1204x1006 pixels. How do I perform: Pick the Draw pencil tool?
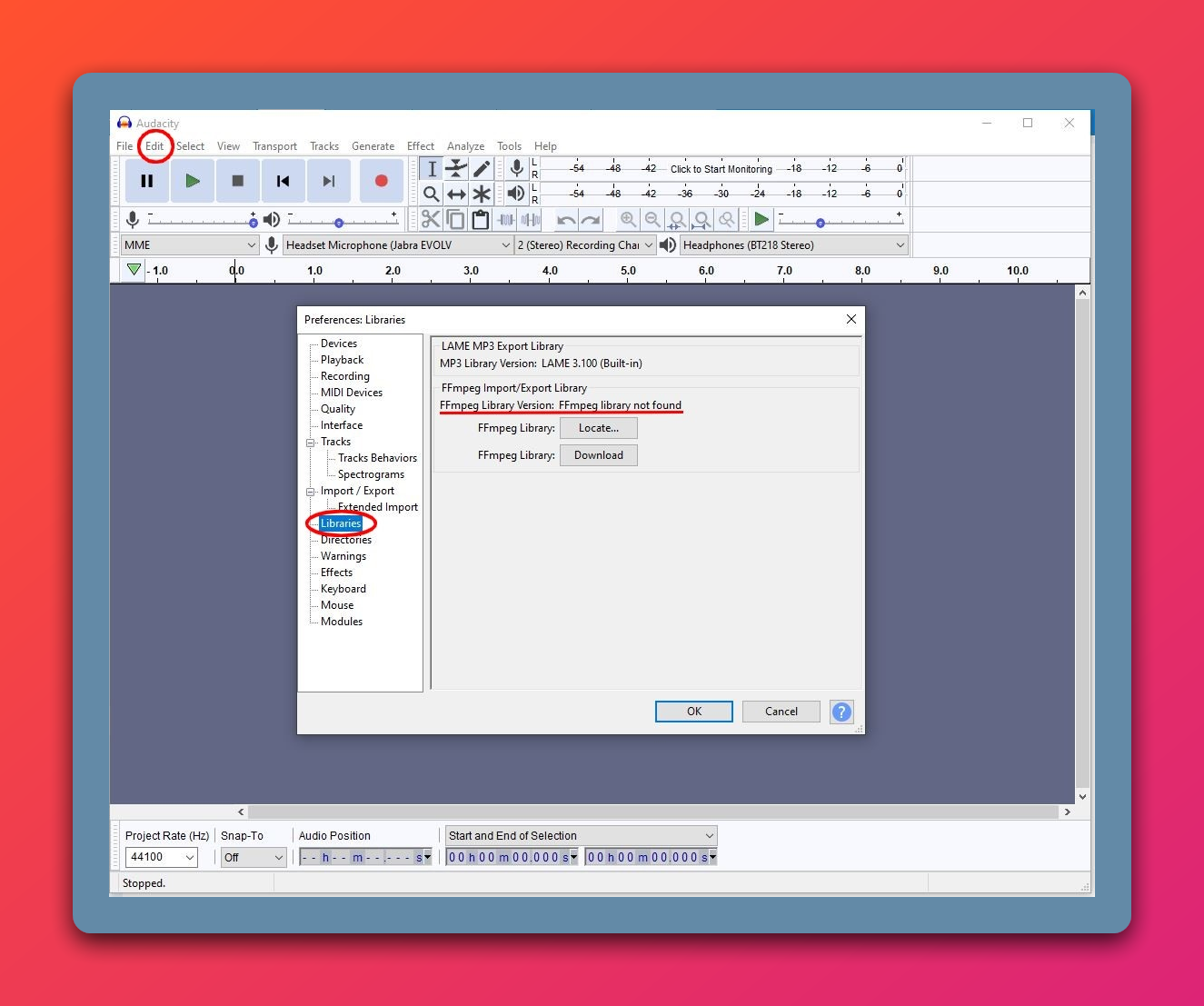pyautogui.click(x=482, y=168)
